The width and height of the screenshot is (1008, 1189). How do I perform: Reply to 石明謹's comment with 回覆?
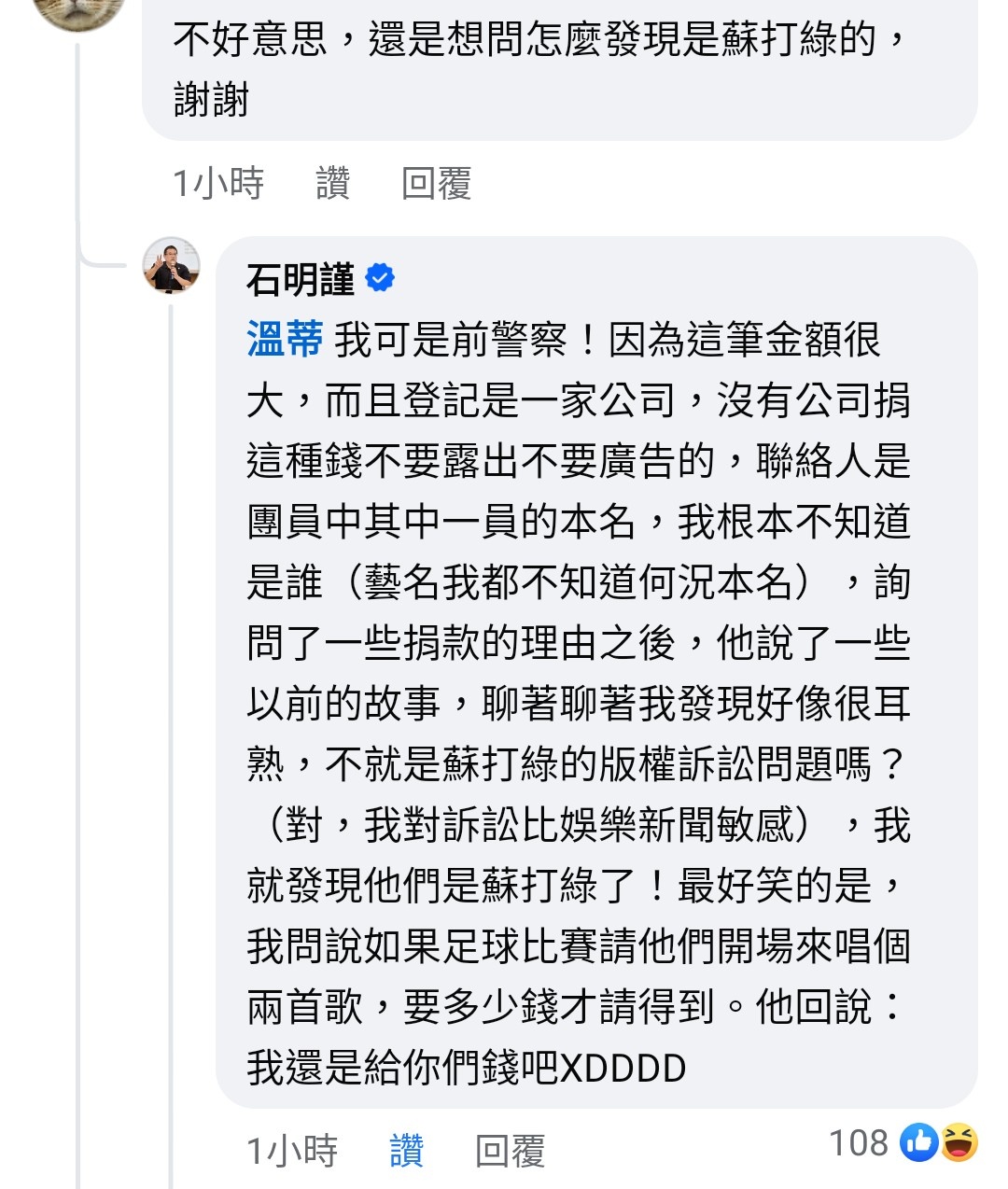tap(510, 1151)
